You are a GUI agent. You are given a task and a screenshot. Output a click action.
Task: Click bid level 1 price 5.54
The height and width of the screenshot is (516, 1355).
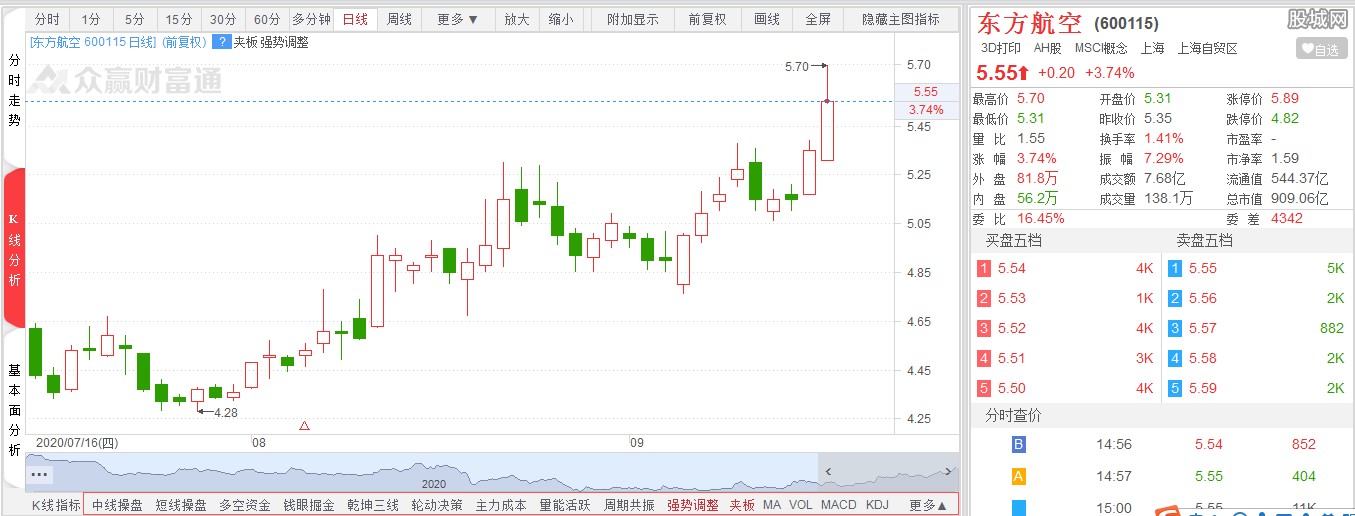(1012, 268)
